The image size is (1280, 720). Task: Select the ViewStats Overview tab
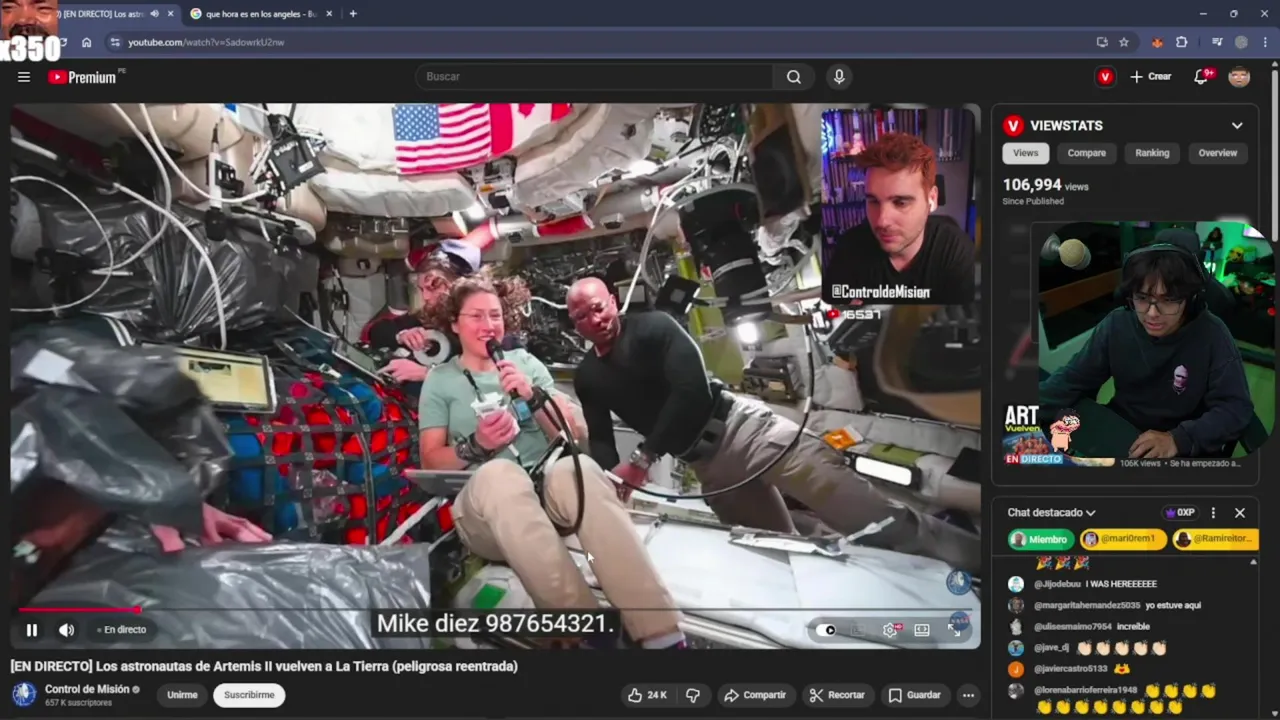tap(1218, 153)
